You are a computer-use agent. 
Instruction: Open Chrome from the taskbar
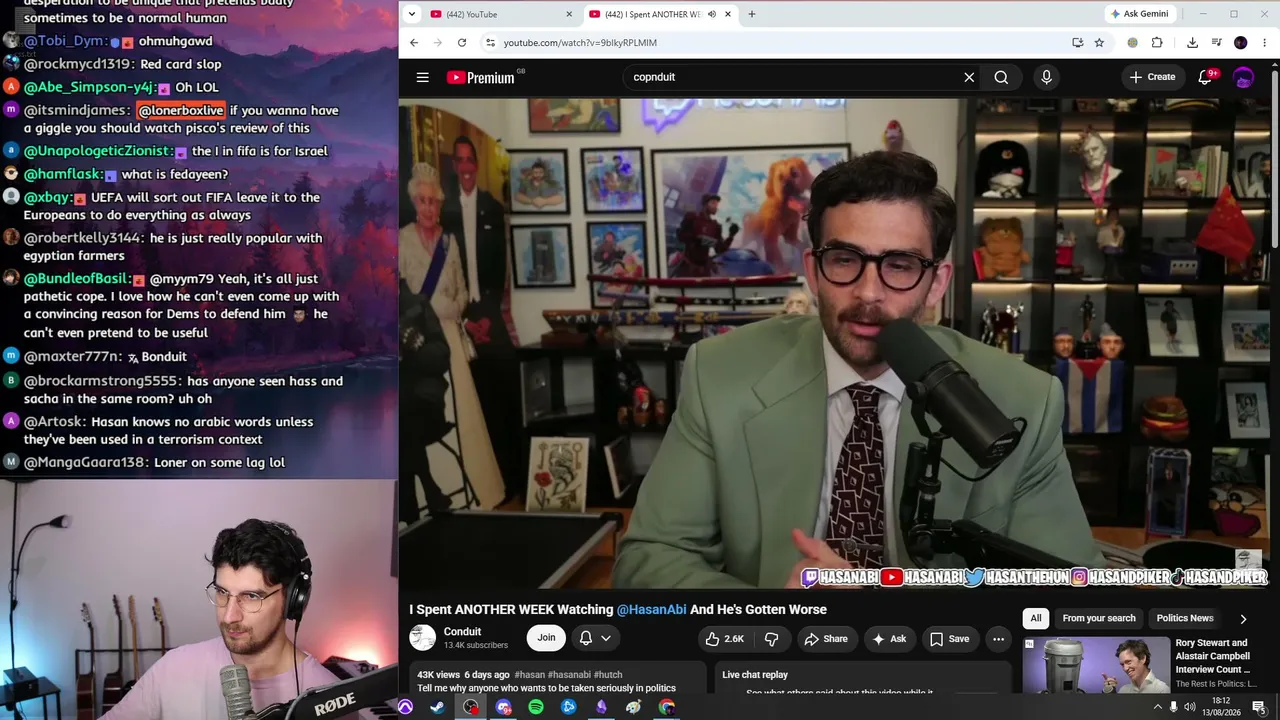click(x=667, y=707)
